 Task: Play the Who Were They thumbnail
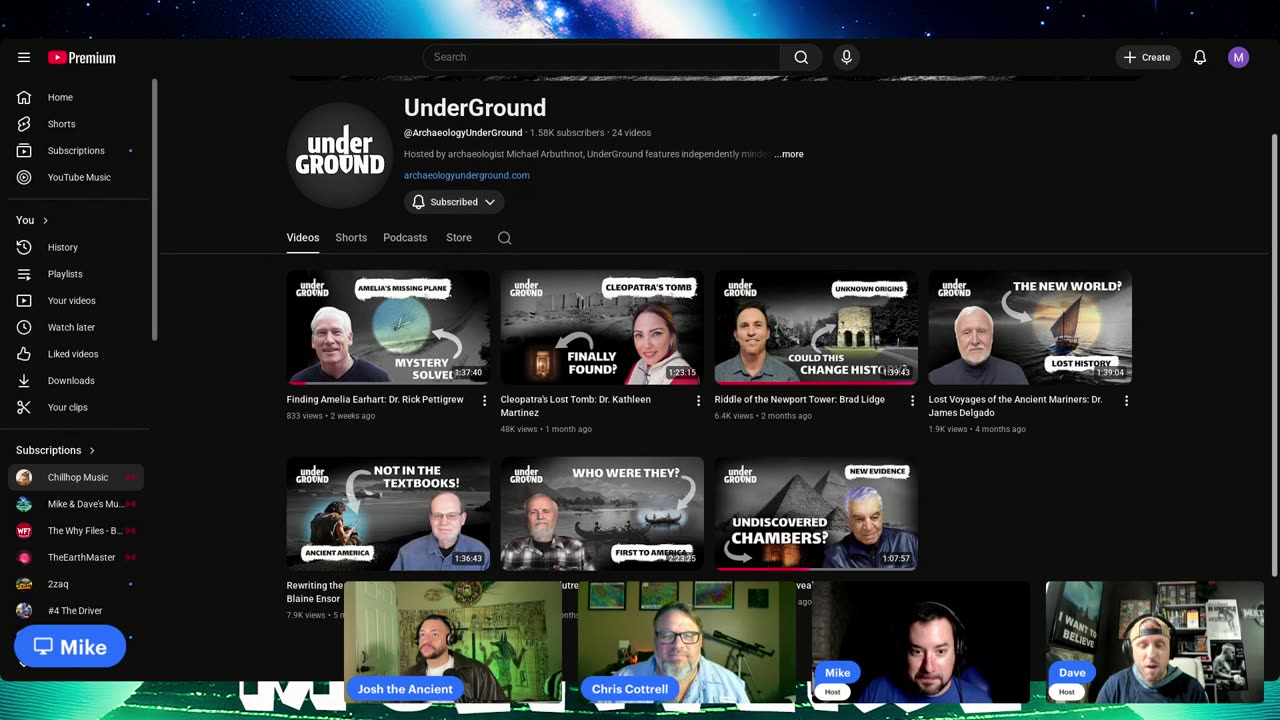point(602,514)
